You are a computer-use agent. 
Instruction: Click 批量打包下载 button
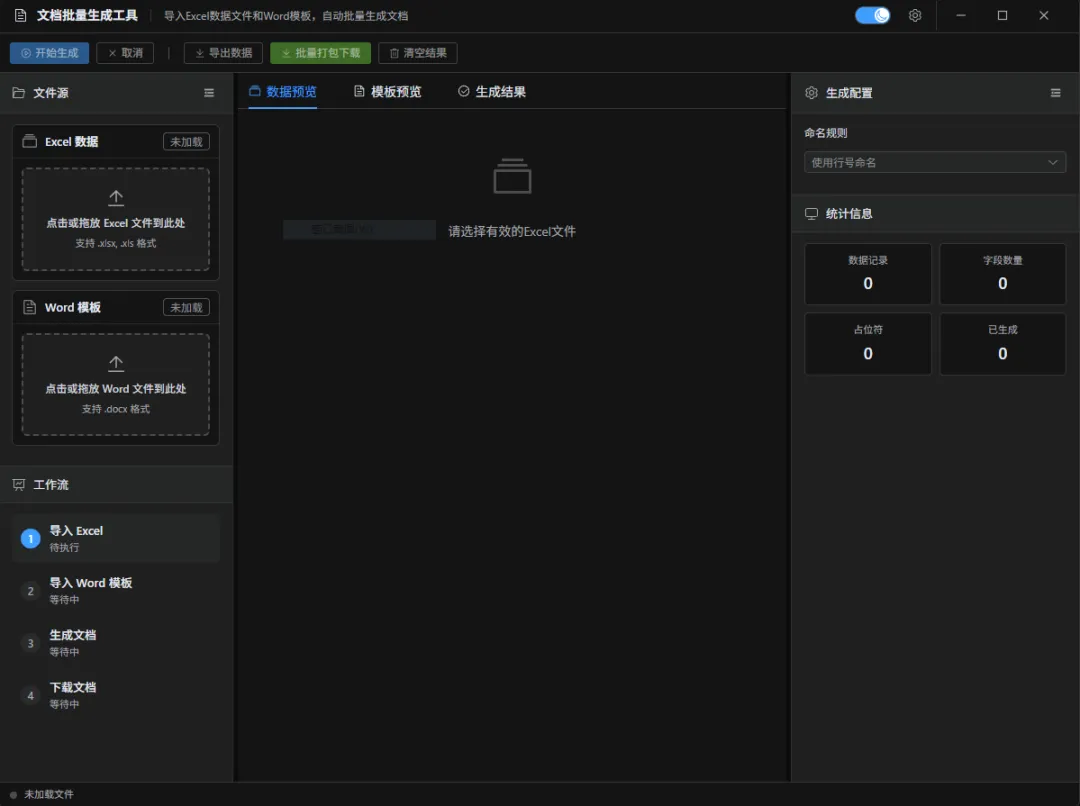320,53
